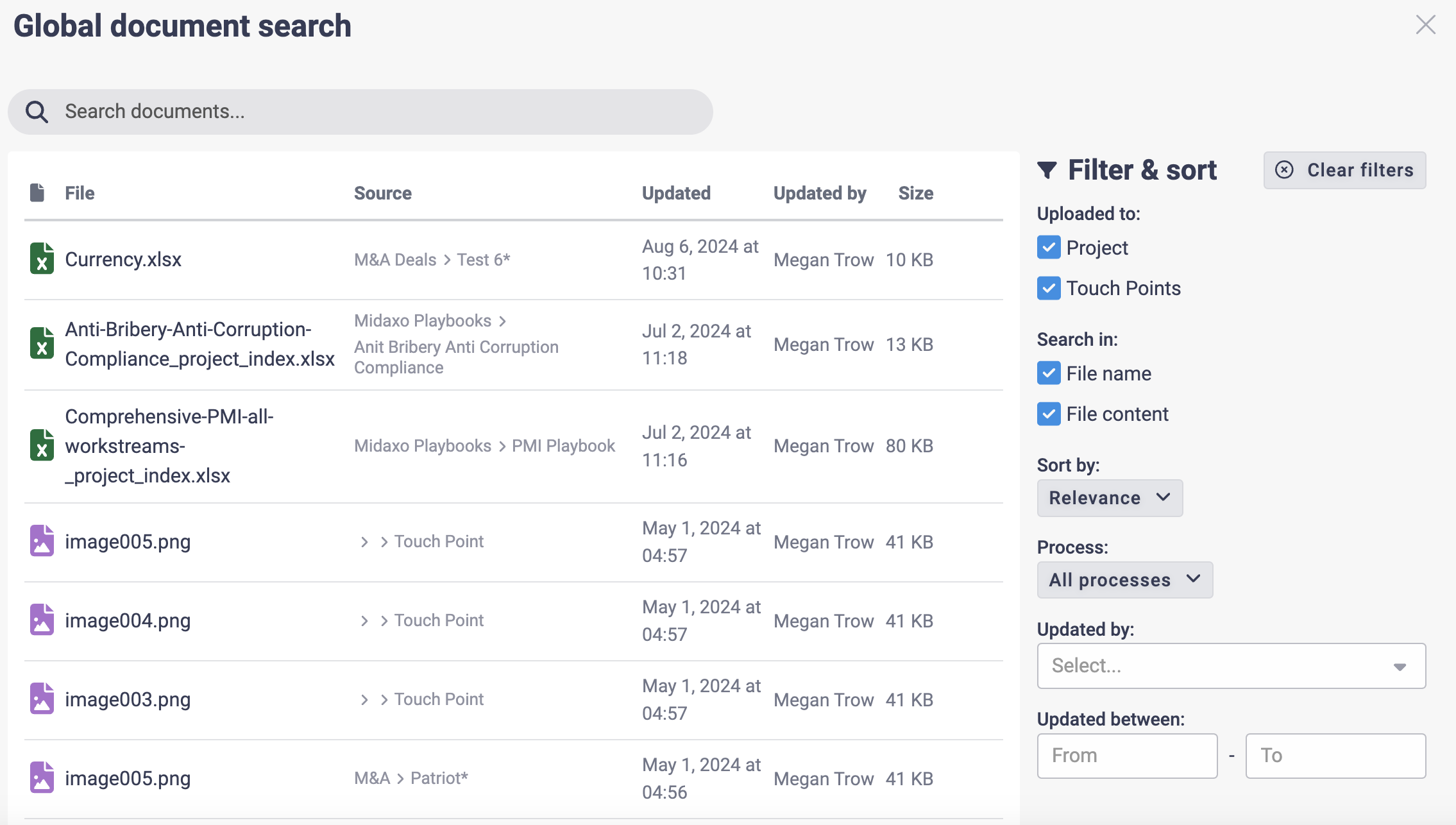The image size is (1456, 825).
Task: Open the Updated by Select dropdown
Action: (1232, 666)
